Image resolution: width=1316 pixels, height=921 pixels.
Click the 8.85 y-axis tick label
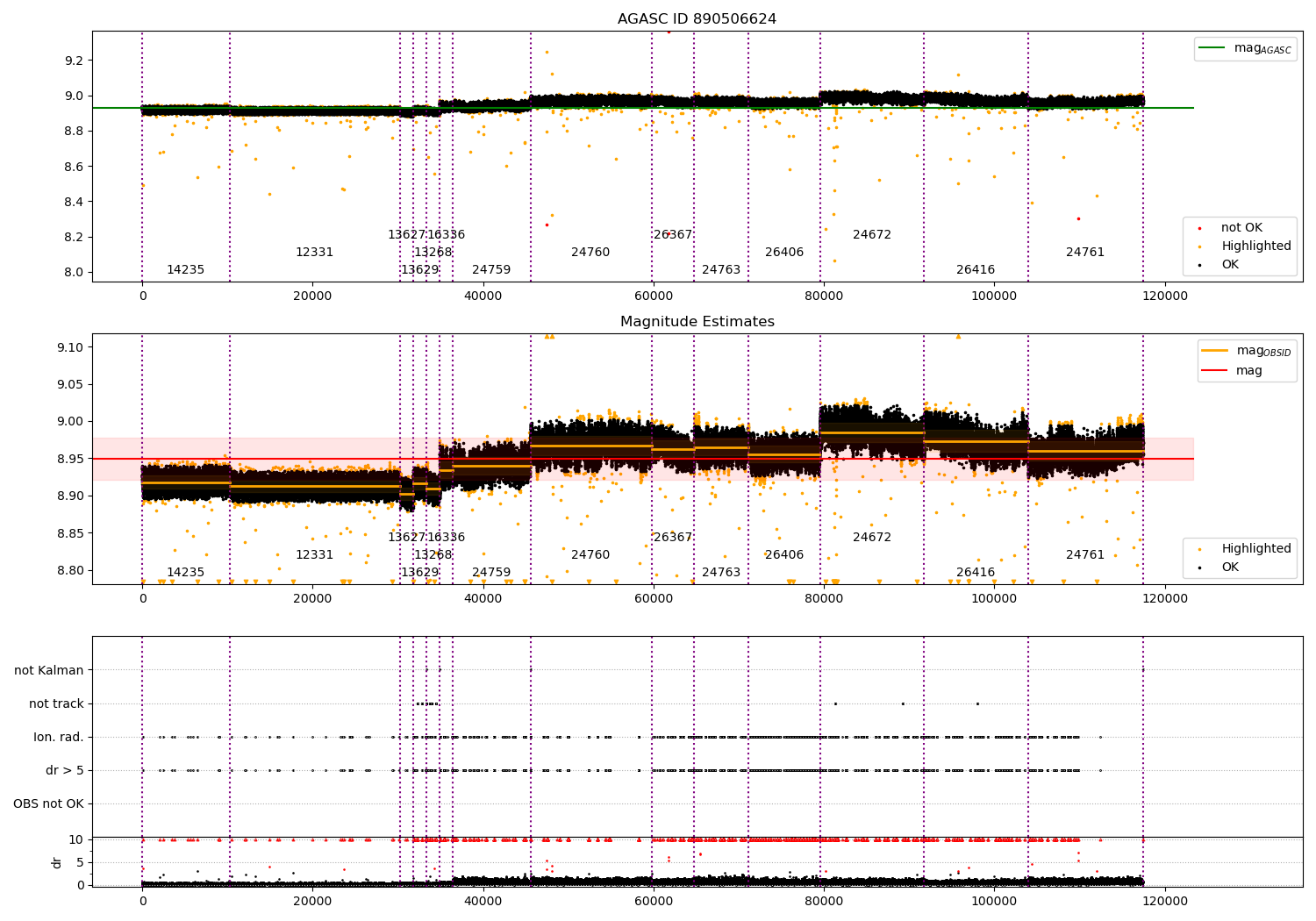tap(71, 533)
